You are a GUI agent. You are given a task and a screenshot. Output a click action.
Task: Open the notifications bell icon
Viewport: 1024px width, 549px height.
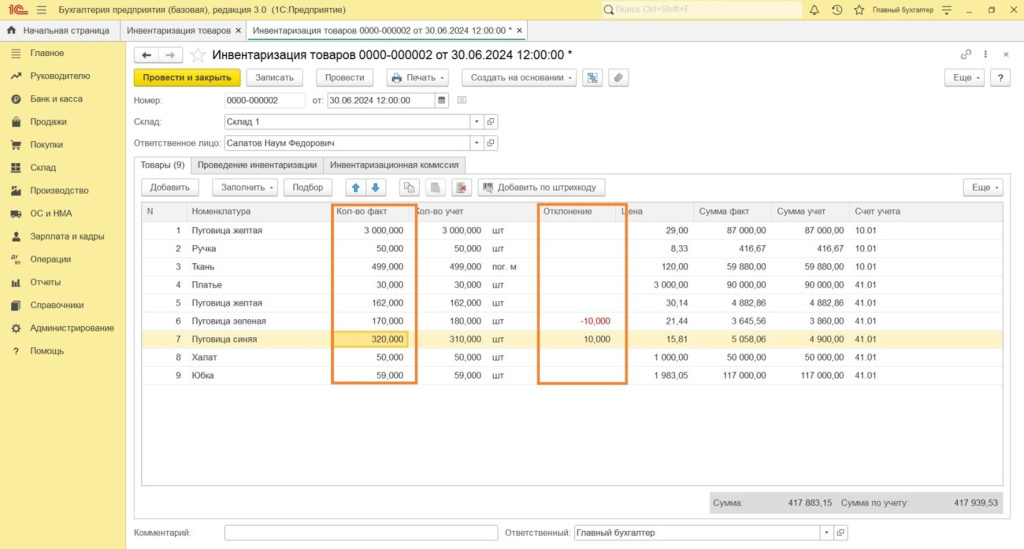814,9
